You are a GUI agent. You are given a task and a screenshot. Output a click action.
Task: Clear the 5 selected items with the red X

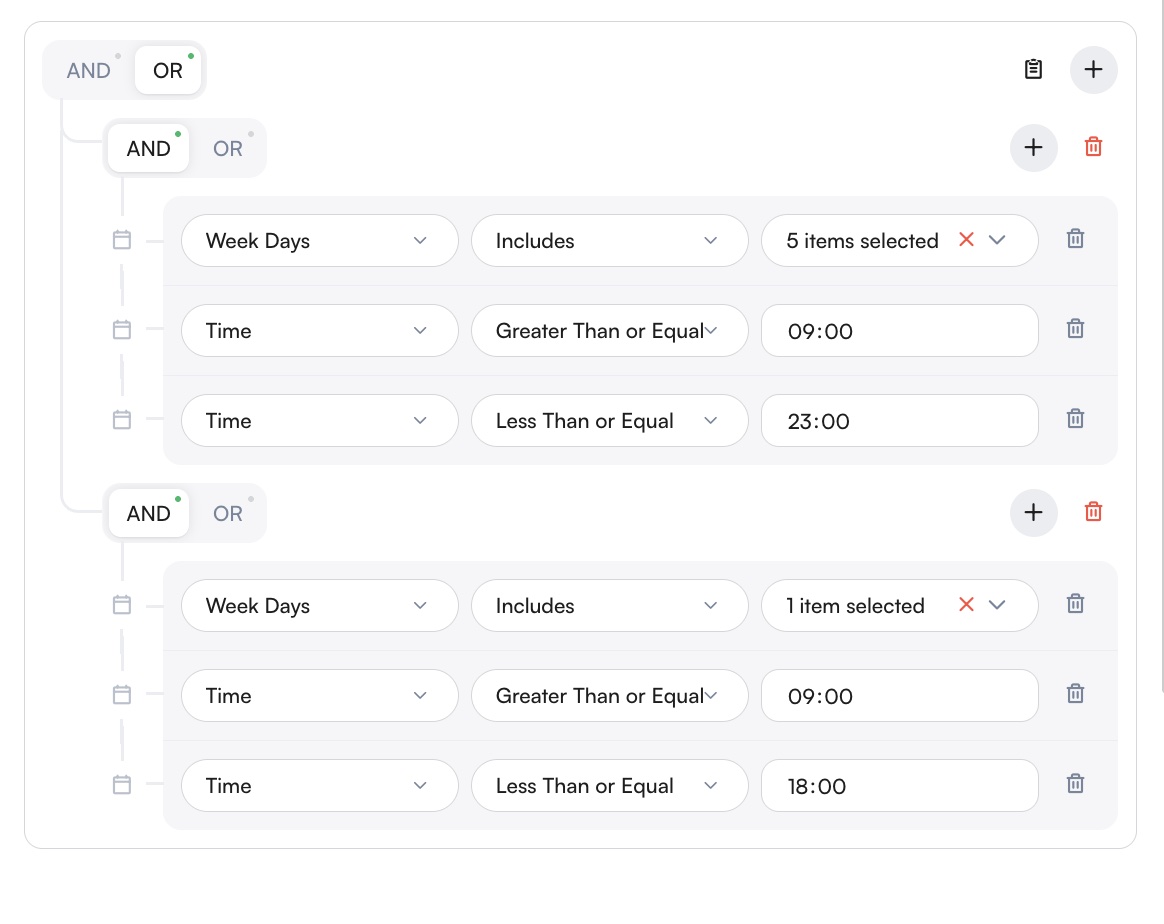(x=966, y=240)
